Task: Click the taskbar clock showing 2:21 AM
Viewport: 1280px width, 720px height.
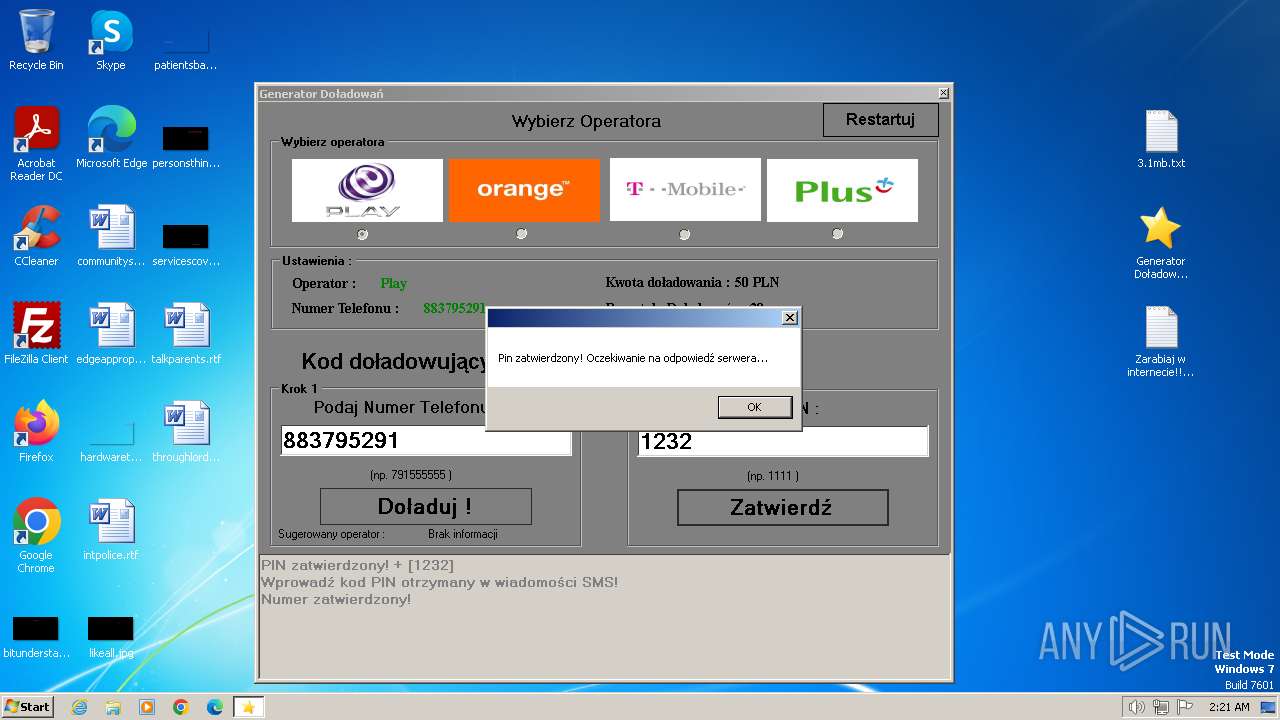Action: [1230, 707]
